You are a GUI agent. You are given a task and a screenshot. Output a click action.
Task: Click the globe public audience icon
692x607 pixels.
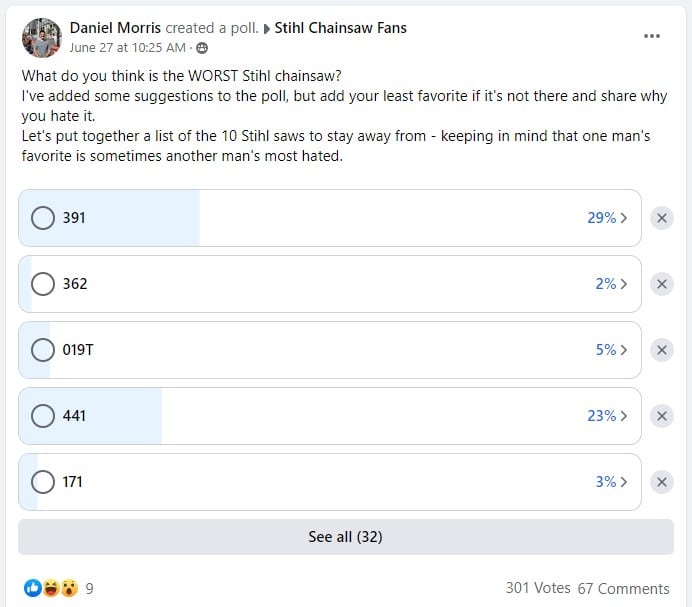202,48
